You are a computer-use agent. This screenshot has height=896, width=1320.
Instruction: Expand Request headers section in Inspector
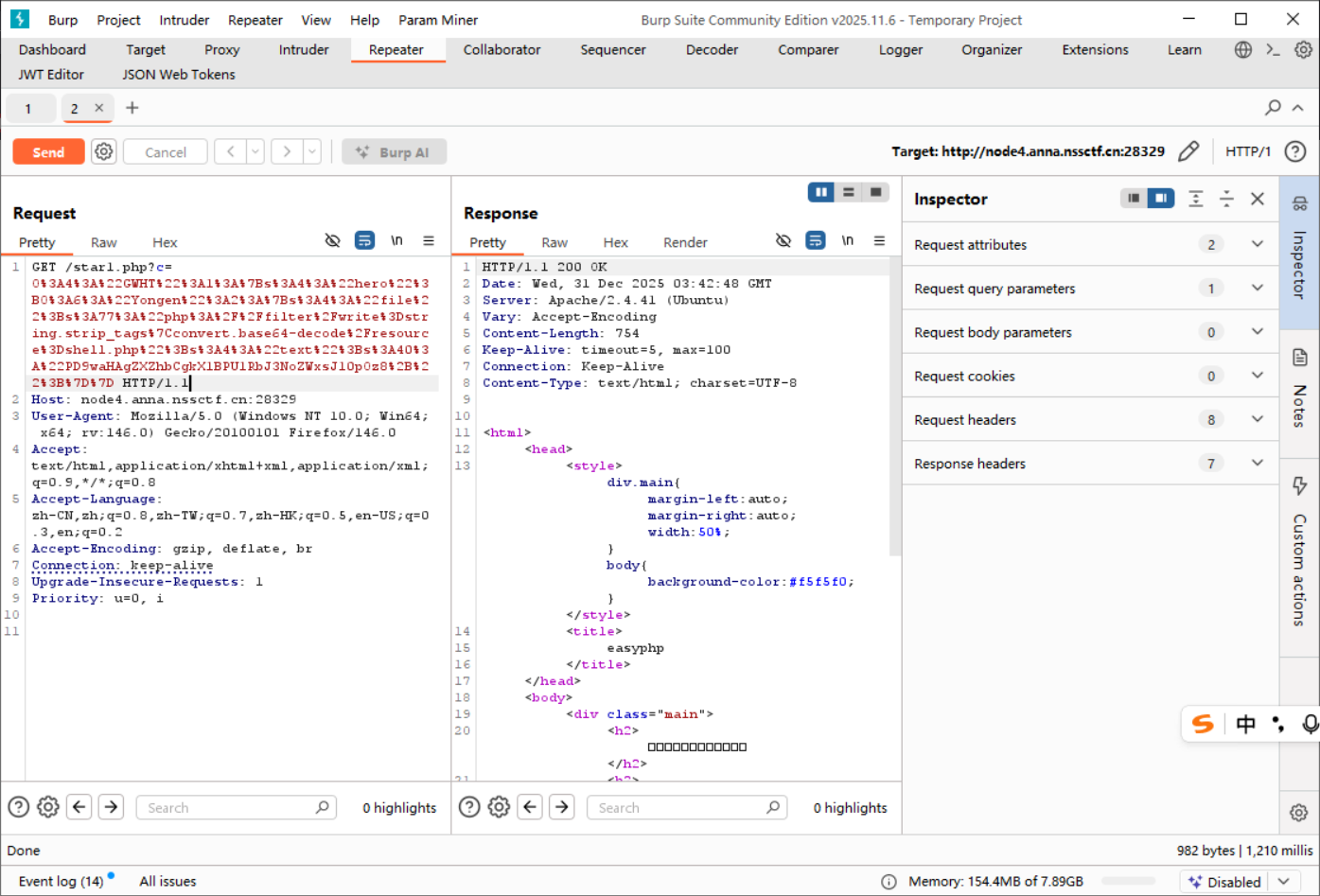(1257, 419)
